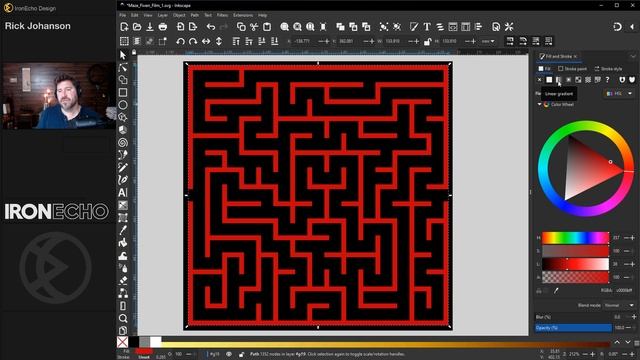Click the Cut scissors icon
The image size is (640, 360).
(x=254, y=27)
